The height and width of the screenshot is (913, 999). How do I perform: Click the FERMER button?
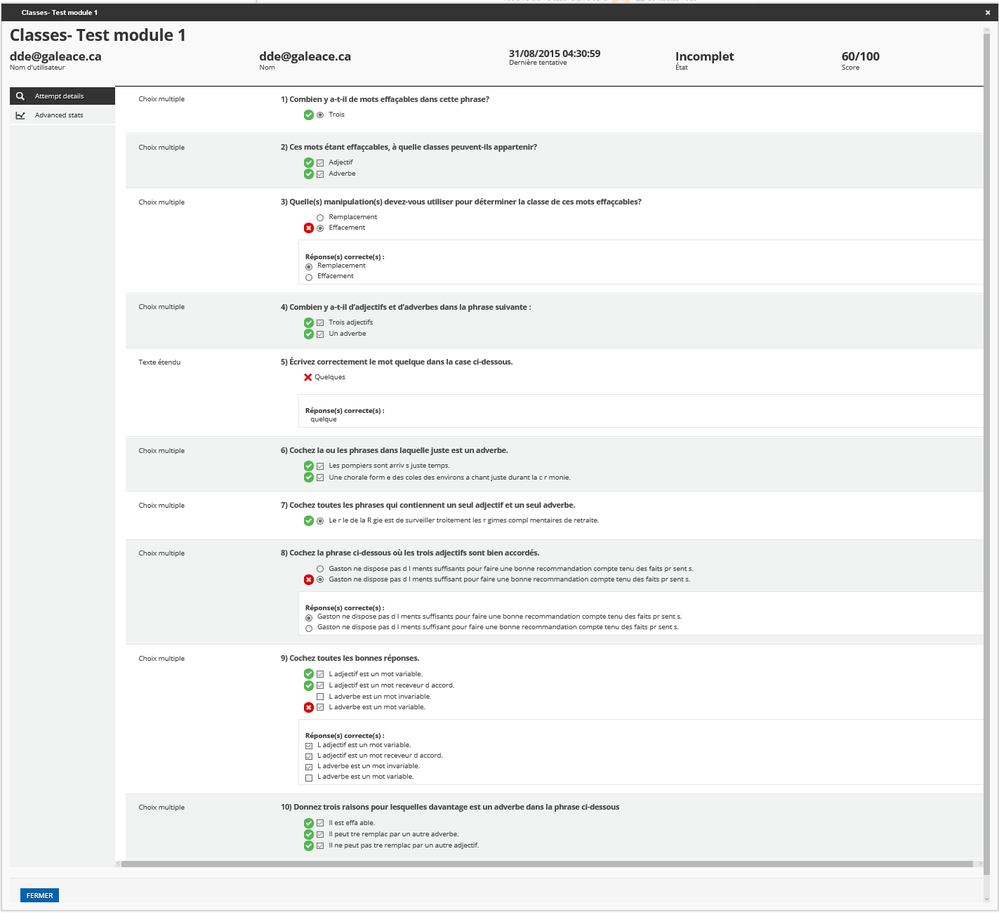click(x=40, y=895)
